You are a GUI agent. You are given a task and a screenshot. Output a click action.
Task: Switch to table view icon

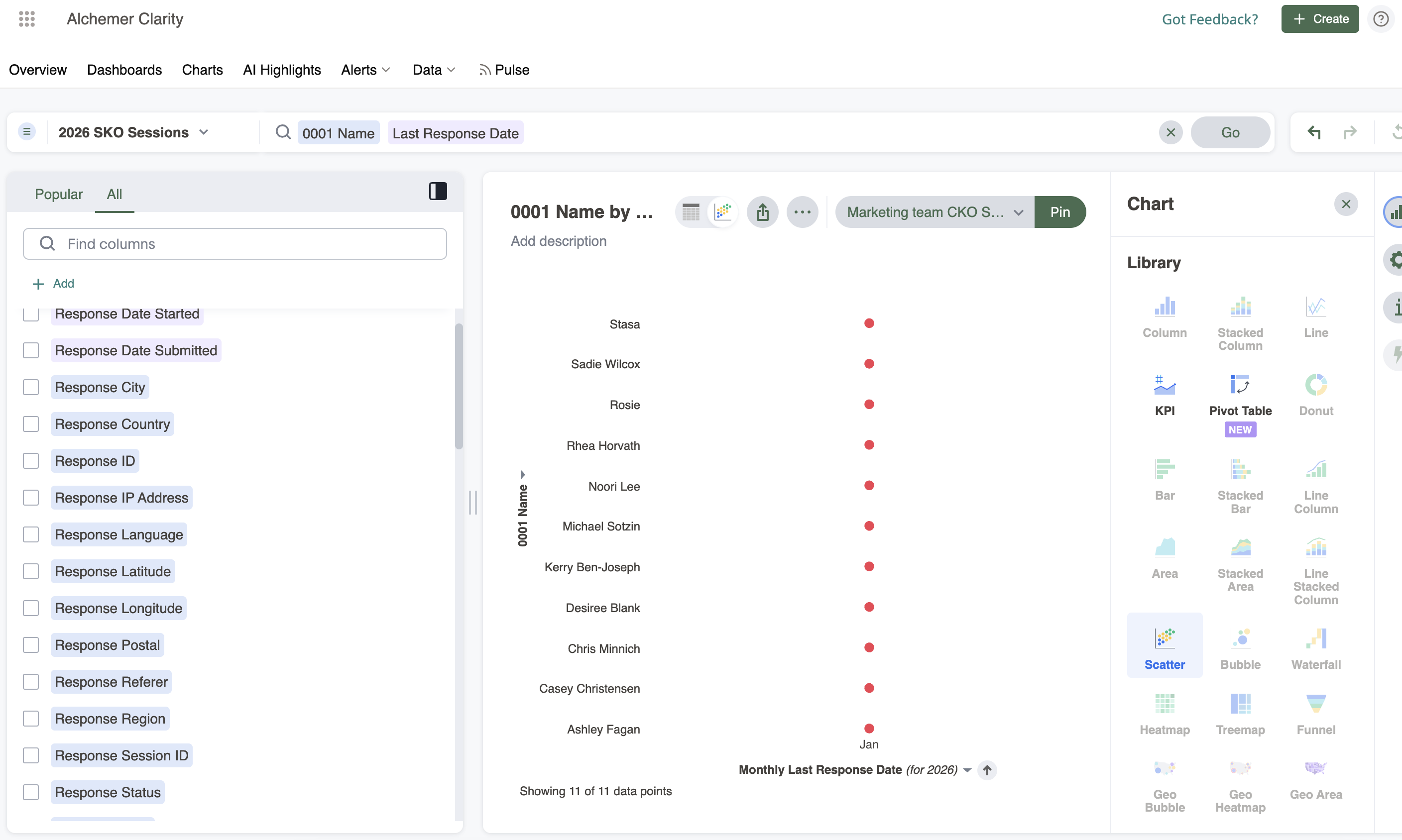(x=691, y=212)
